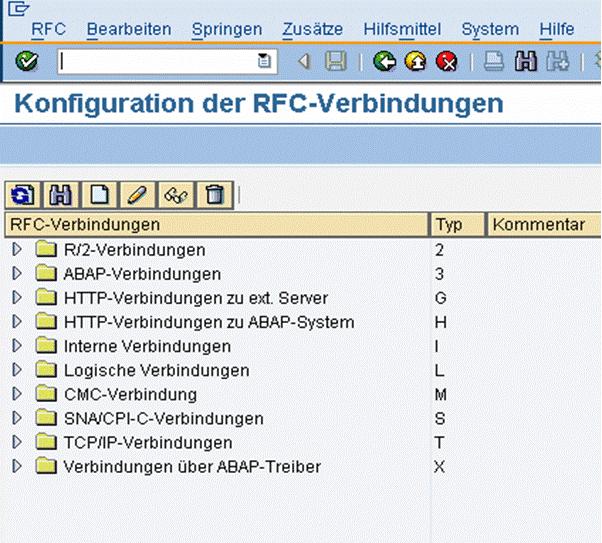Click the Find binoculars icon in the top toolbar
The width and height of the screenshot is (602, 543).
(x=526, y=61)
